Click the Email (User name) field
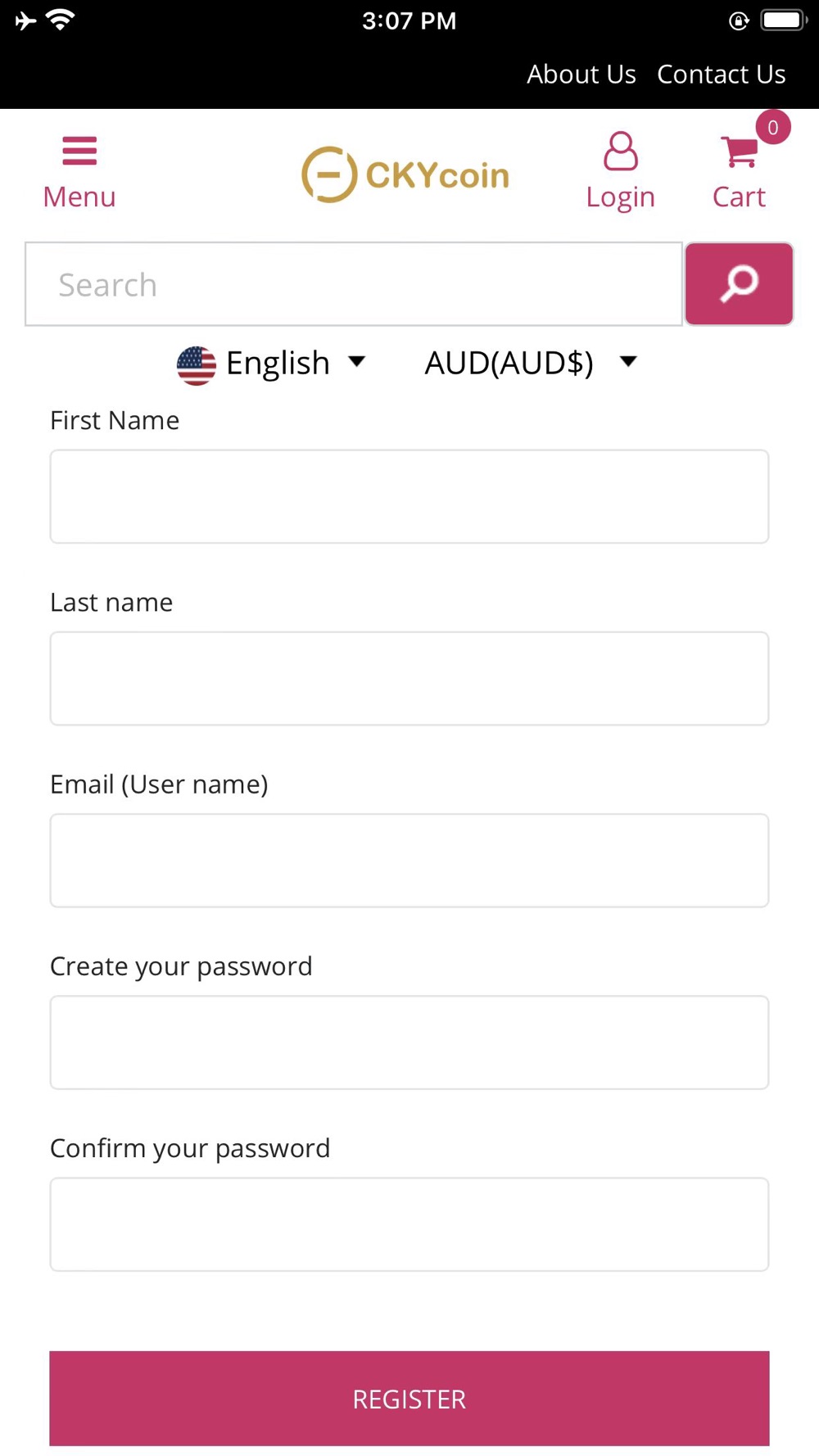Screen dimensions: 819x1456 (409, 860)
